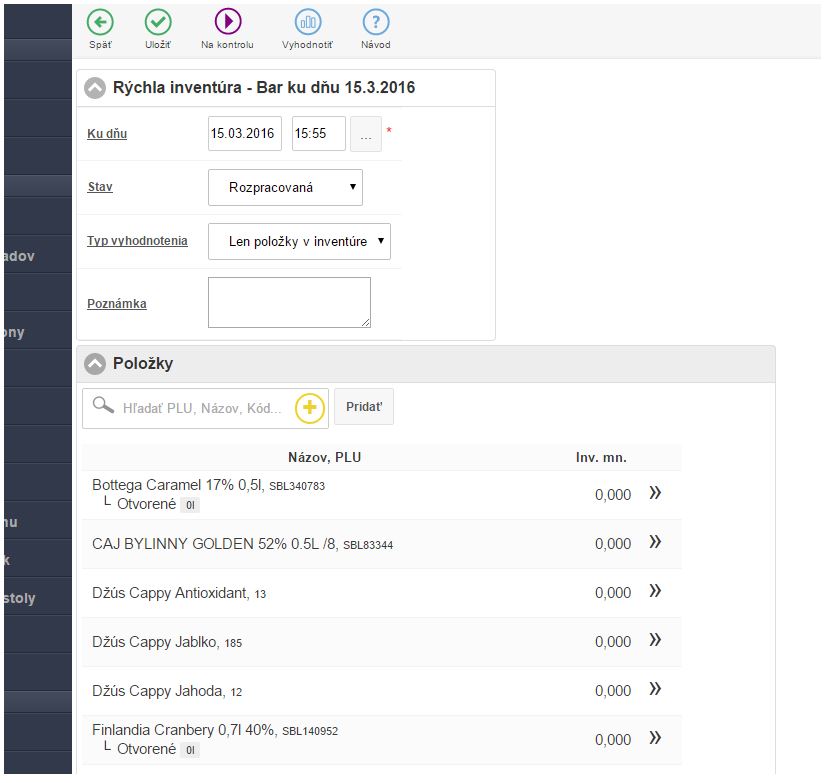
Task: Click the yellow plus icon in search field
Action: pyautogui.click(x=311, y=408)
